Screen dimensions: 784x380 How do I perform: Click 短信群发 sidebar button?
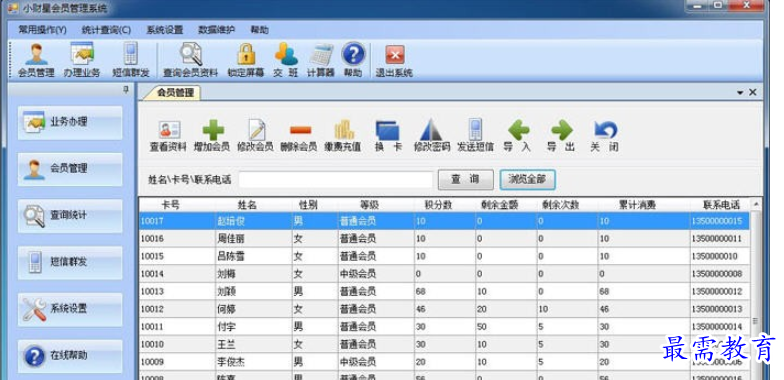pos(70,262)
